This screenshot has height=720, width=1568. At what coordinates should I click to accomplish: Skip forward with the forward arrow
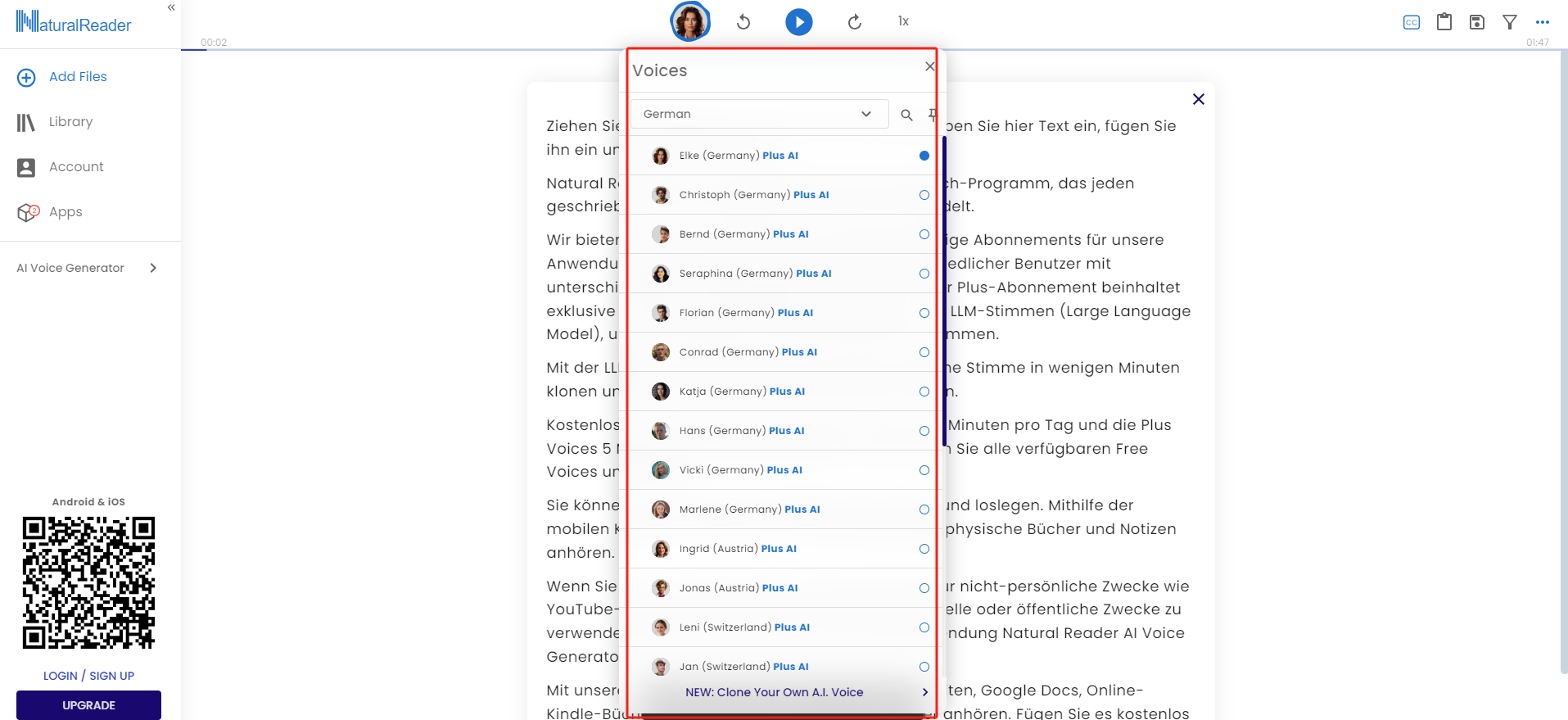855,22
